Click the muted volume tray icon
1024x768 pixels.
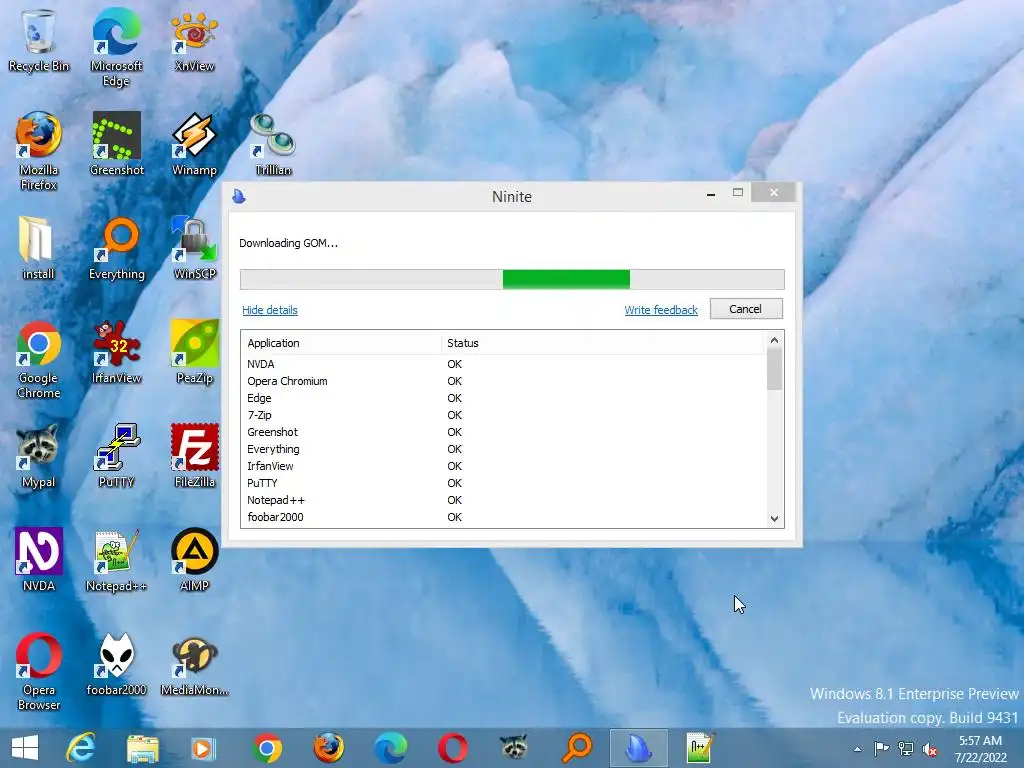[x=930, y=749]
